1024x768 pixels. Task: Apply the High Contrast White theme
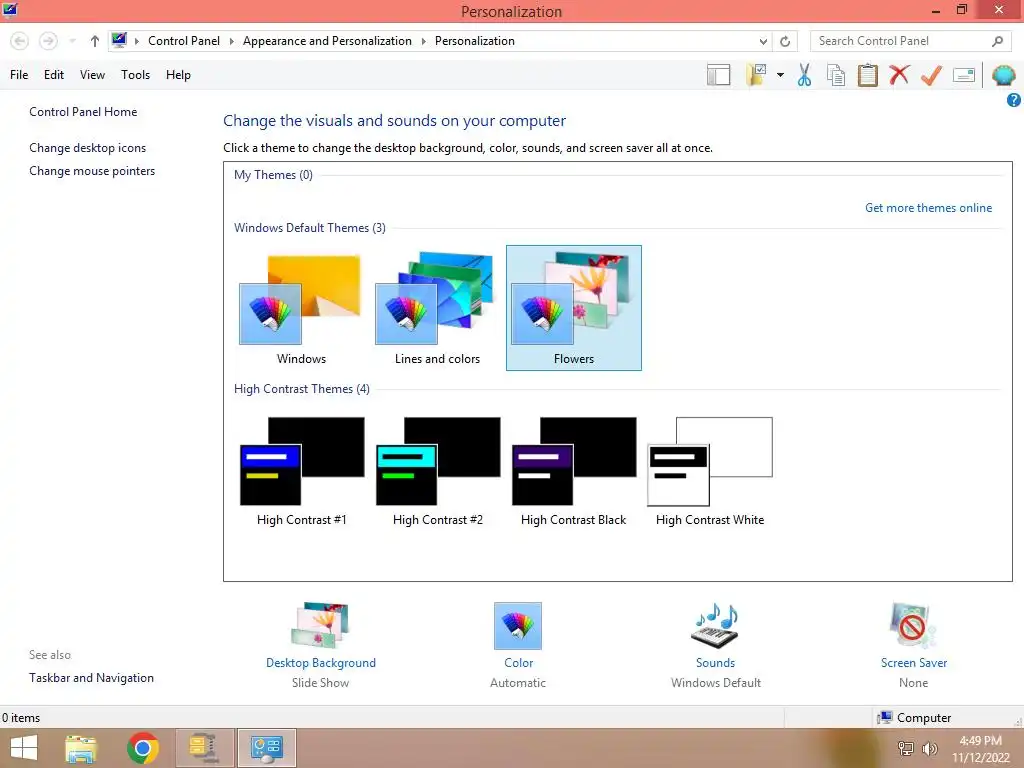pos(709,470)
